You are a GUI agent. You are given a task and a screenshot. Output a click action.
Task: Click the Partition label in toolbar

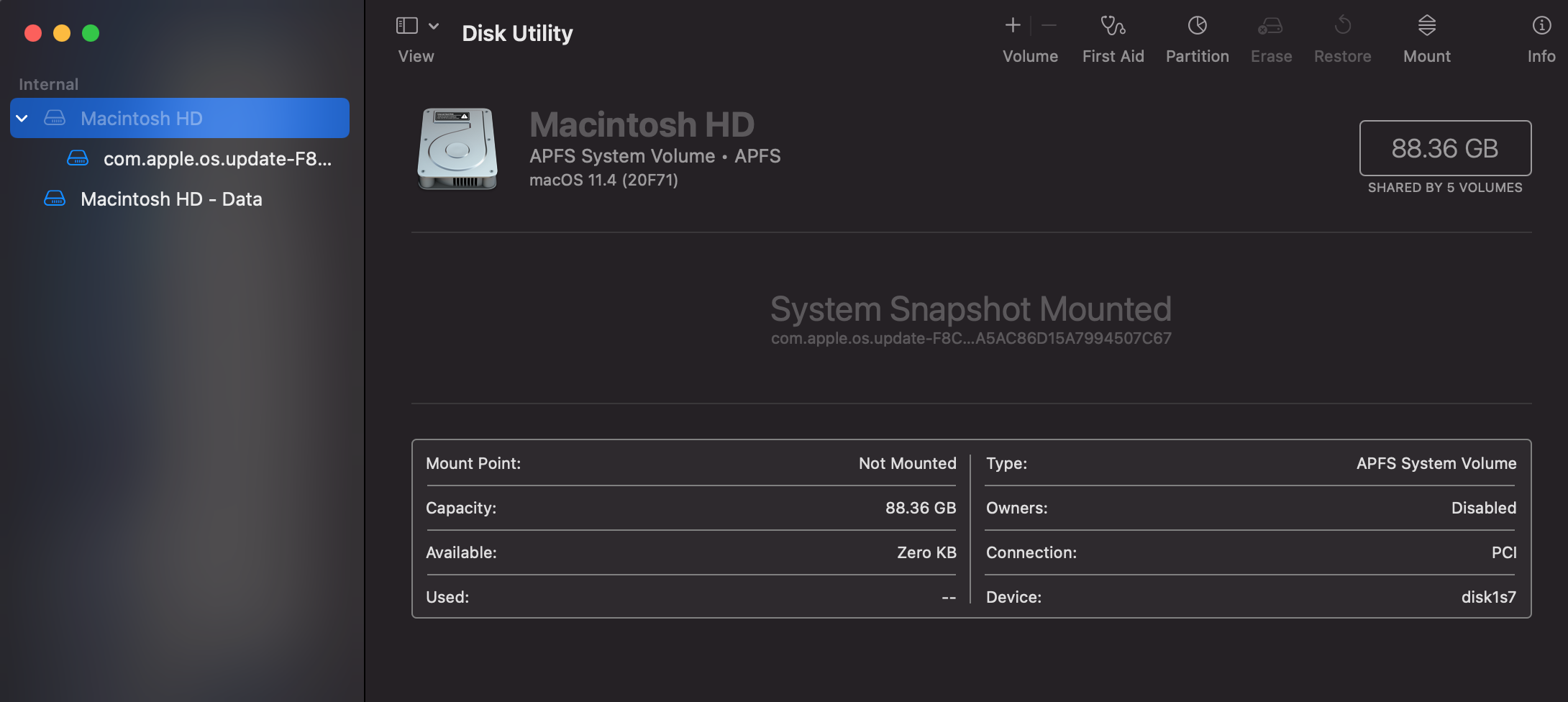pyautogui.click(x=1198, y=56)
